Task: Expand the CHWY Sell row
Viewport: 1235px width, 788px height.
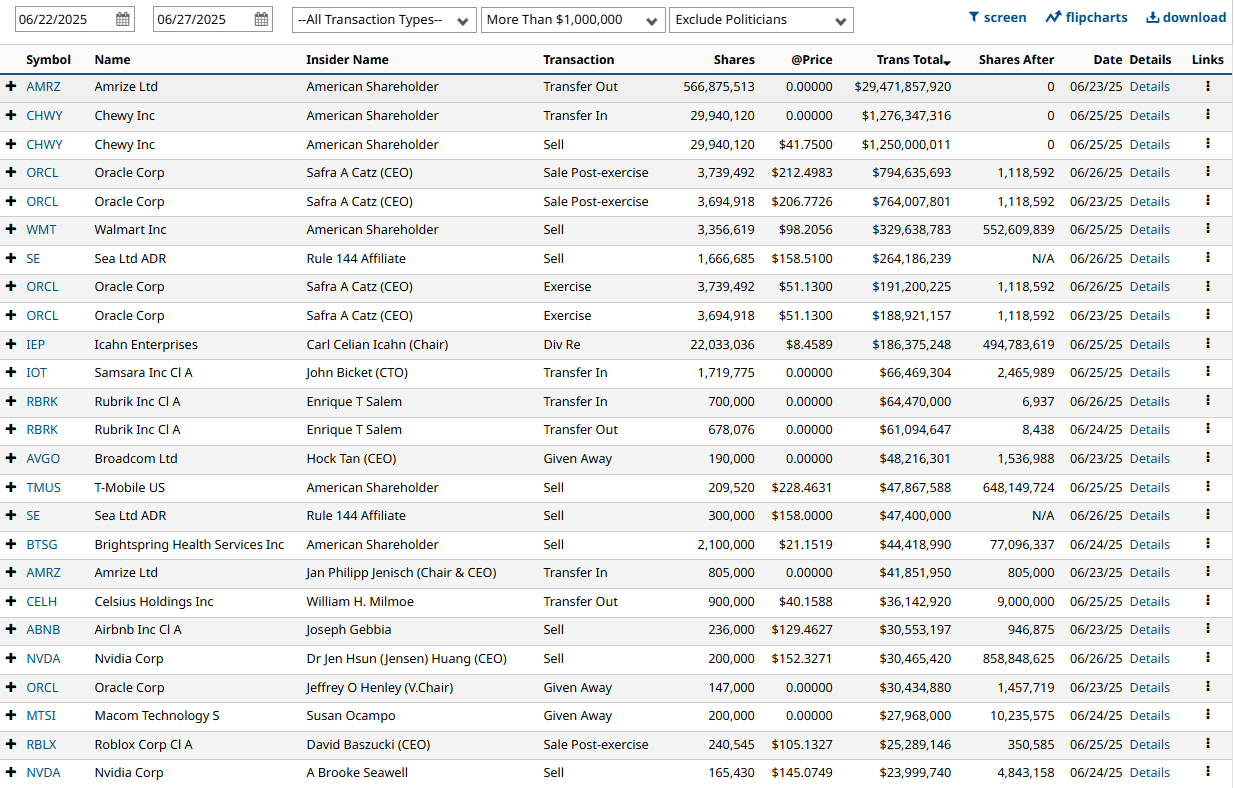Action: click(11, 144)
